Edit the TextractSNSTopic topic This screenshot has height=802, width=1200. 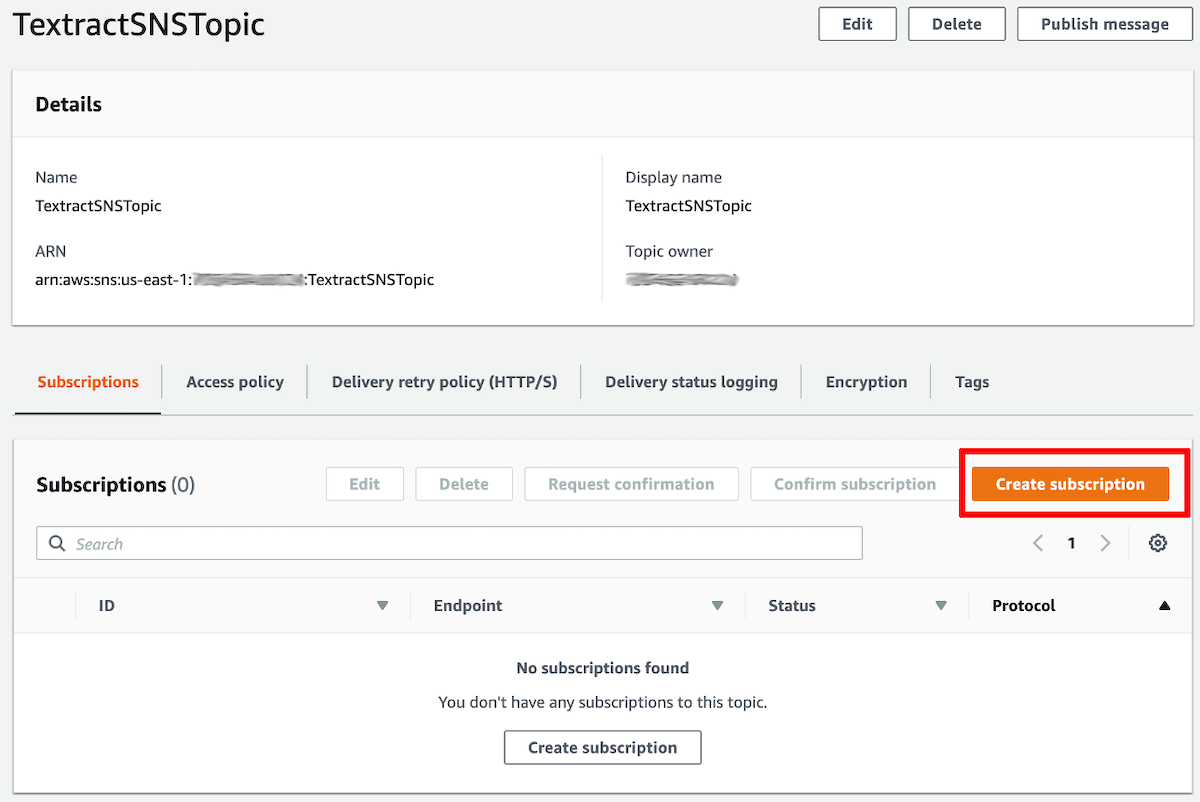pyautogui.click(x=857, y=24)
